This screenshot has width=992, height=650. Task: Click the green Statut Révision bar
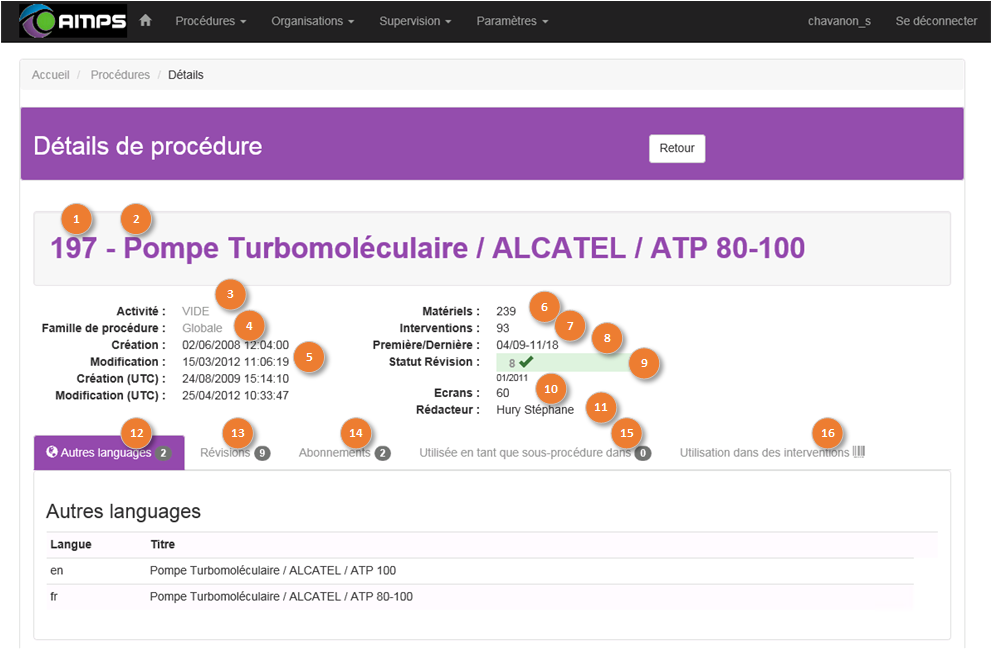click(563, 362)
